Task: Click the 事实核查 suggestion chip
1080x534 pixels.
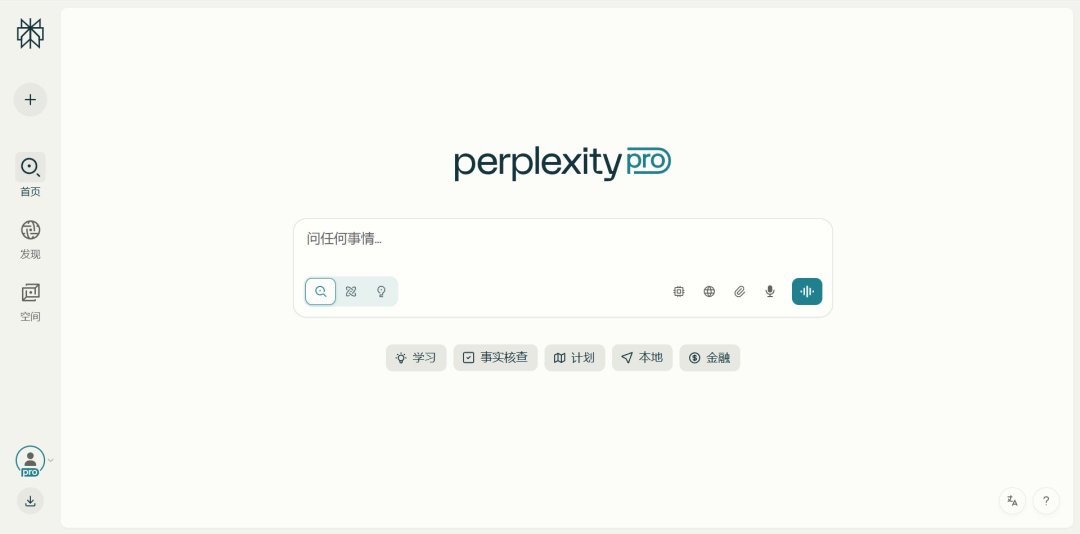Action: pyautogui.click(x=495, y=358)
